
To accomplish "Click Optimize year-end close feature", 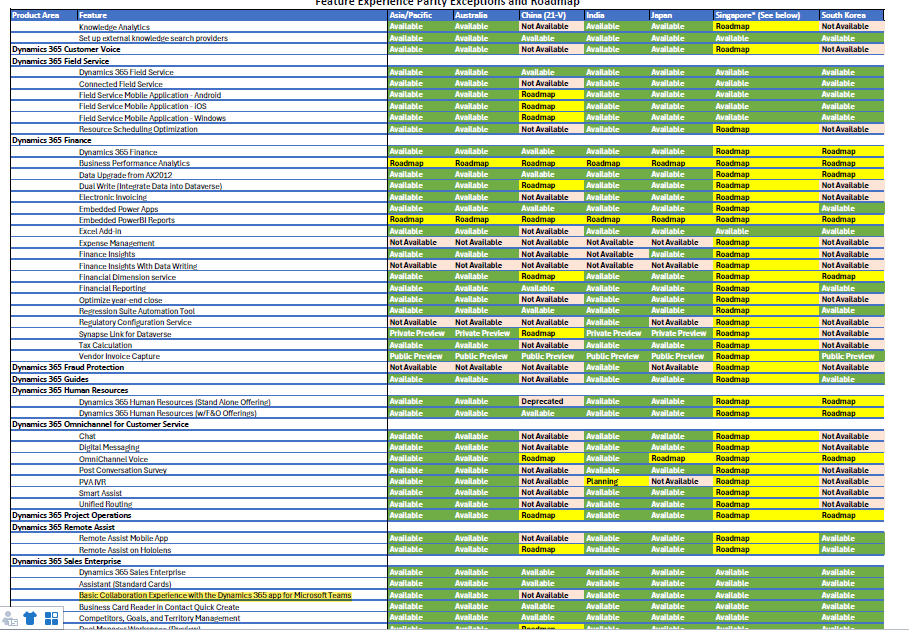I will [x=121, y=300].
